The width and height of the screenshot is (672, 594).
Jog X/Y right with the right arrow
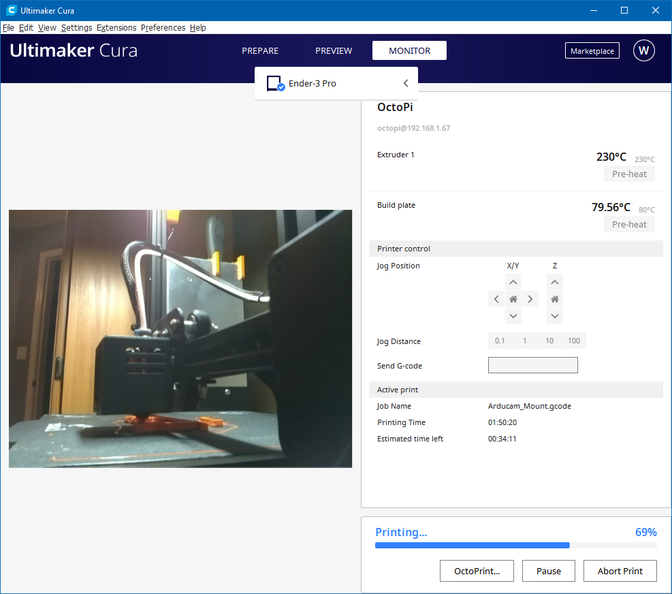tap(530, 299)
